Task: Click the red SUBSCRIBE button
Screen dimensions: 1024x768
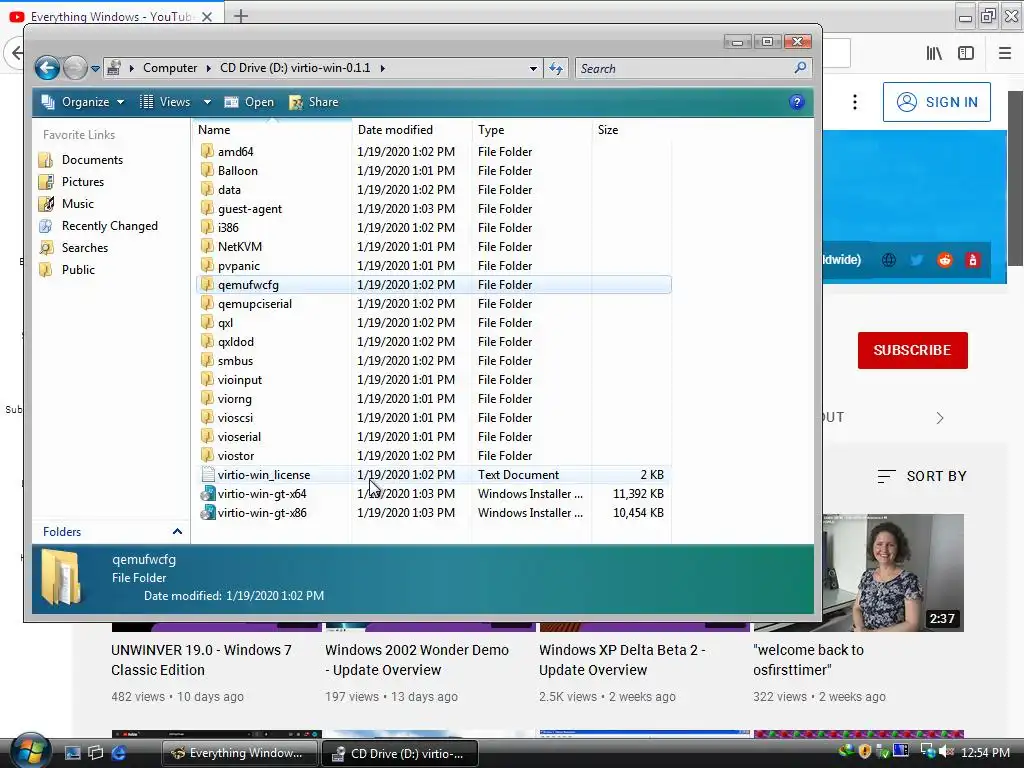Action: 912,350
